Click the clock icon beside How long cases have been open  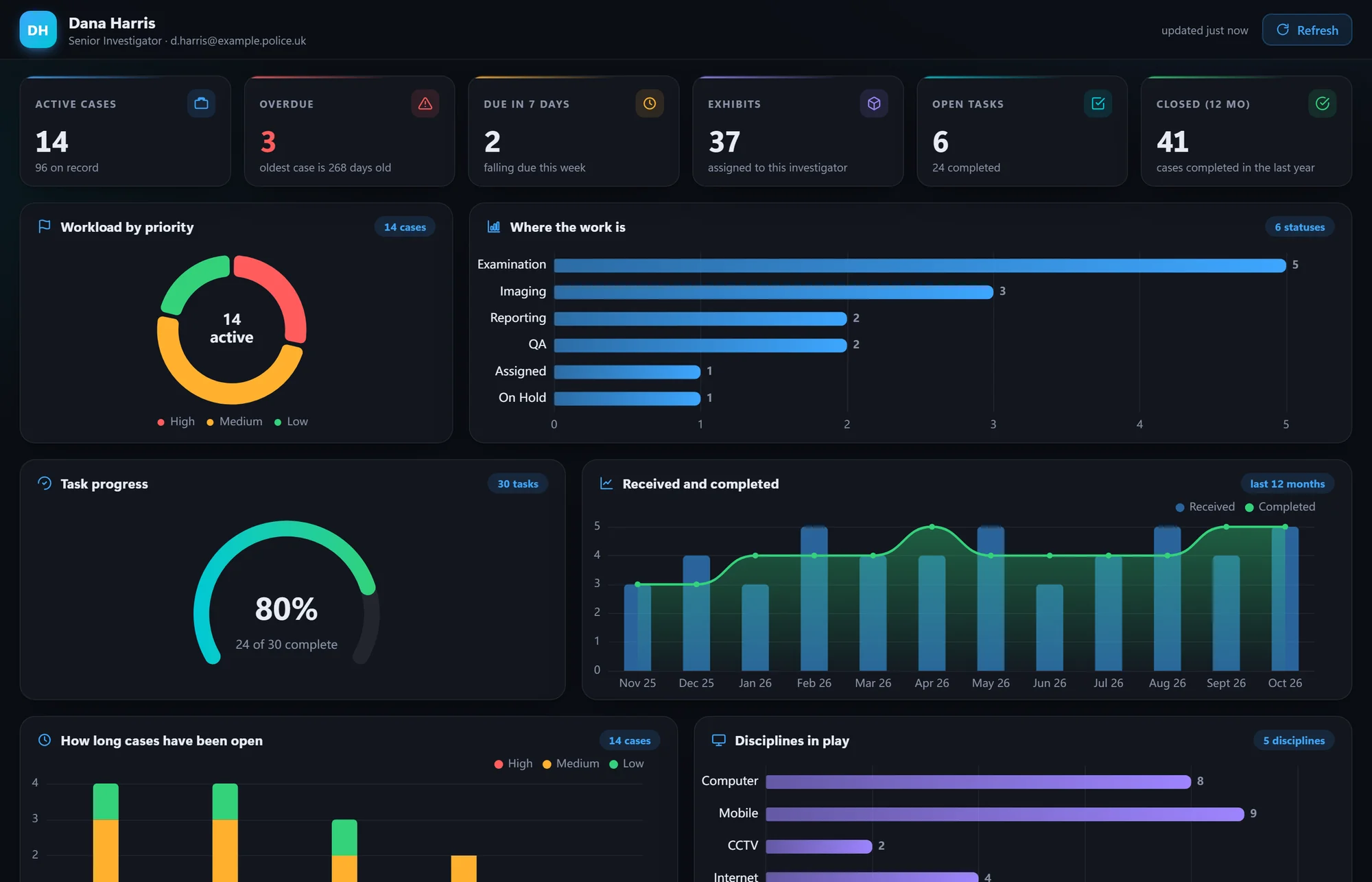(45, 740)
